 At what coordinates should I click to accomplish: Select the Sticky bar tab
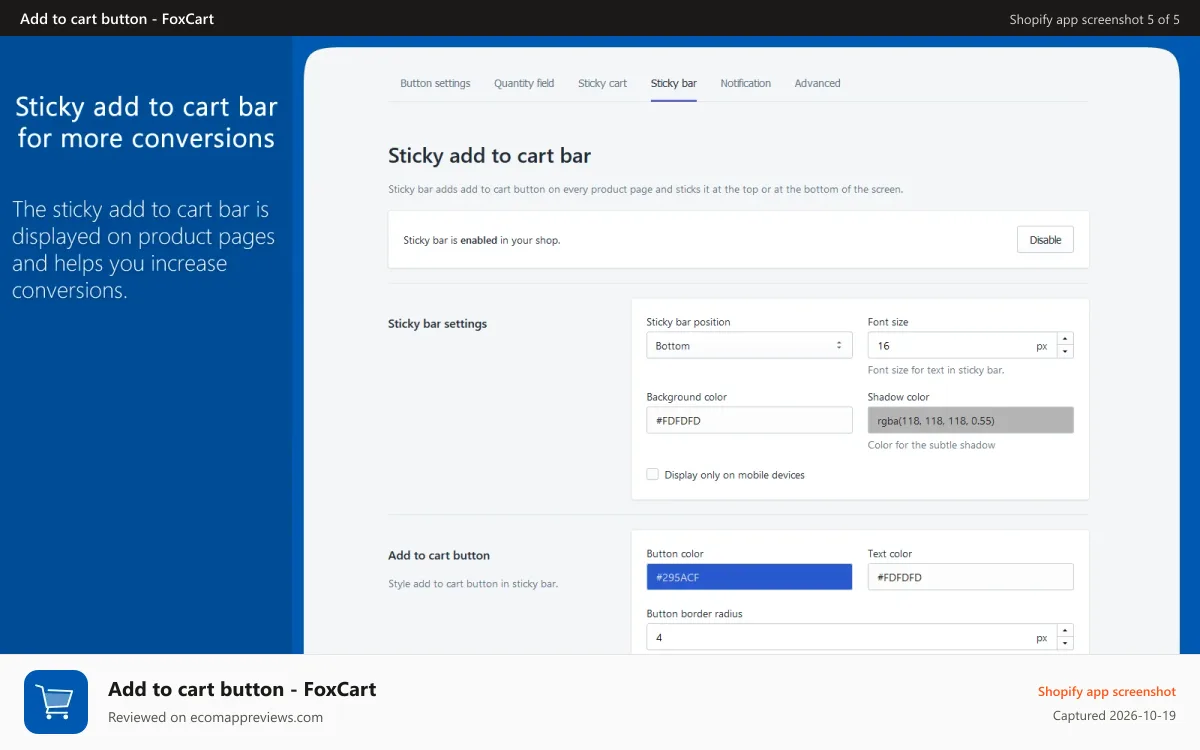coord(674,83)
